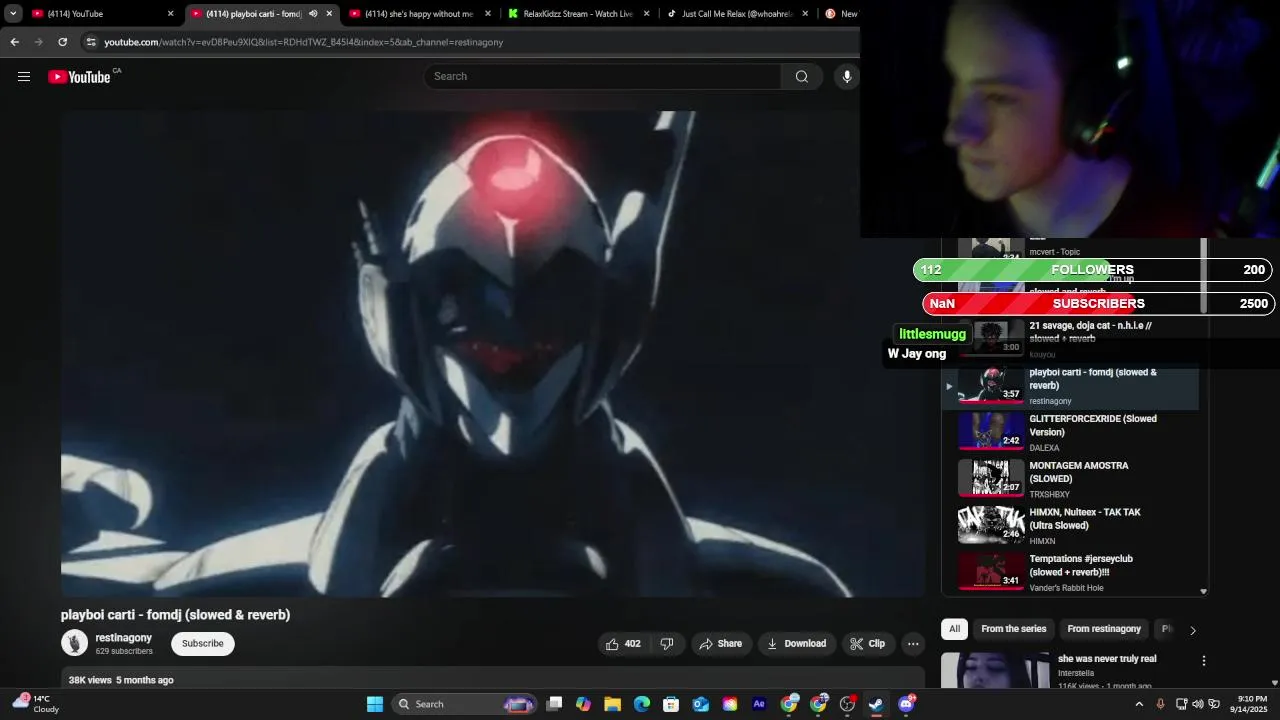Like the video with thumbs up

point(622,644)
